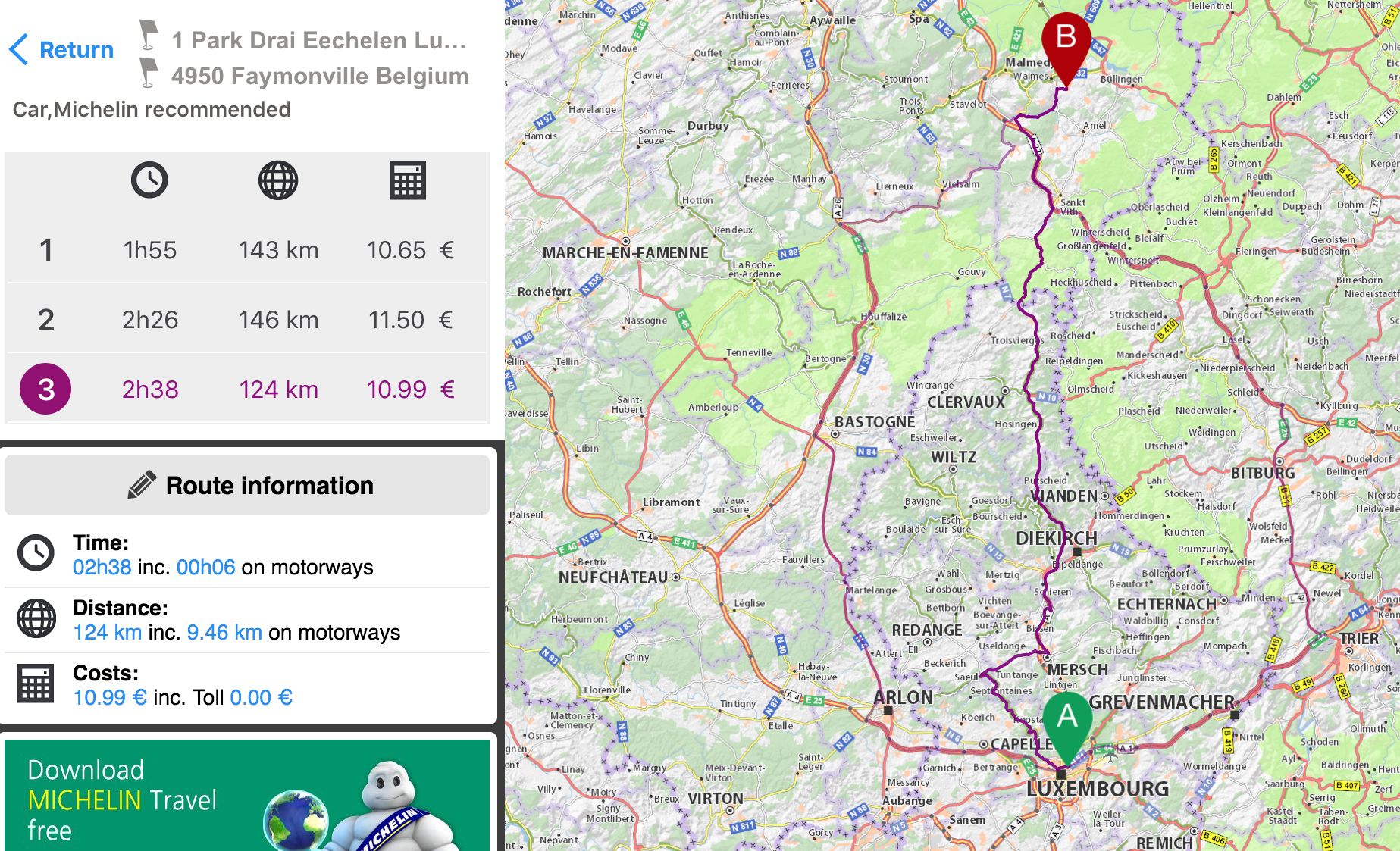
Task: Click the clock icon in route table header
Action: pos(149,180)
